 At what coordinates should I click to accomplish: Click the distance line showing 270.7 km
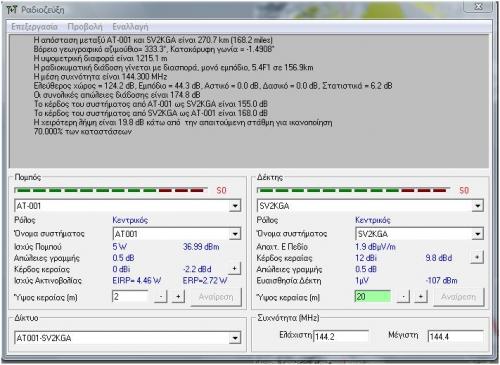click(x=153, y=40)
